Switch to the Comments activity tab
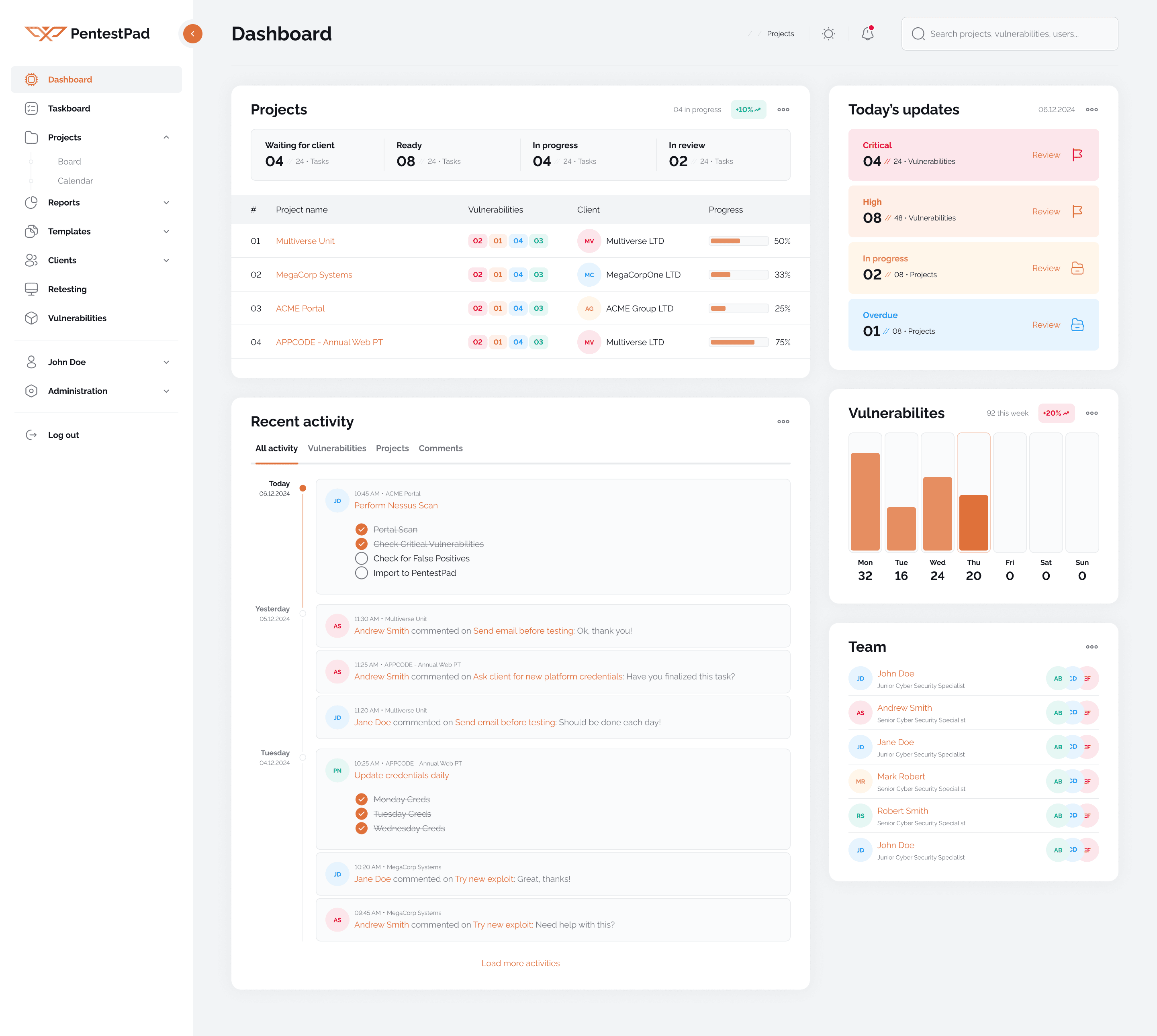This screenshot has height=1036, width=1157. pyautogui.click(x=440, y=448)
